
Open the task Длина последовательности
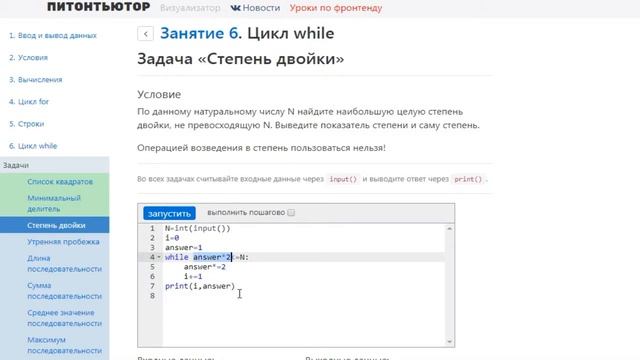point(64,264)
